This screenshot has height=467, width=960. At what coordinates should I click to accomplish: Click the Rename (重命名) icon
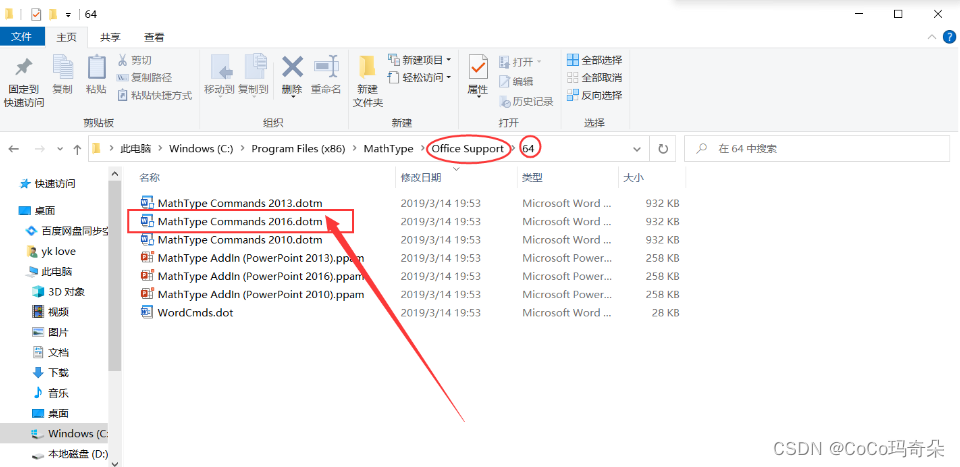coord(326,67)
